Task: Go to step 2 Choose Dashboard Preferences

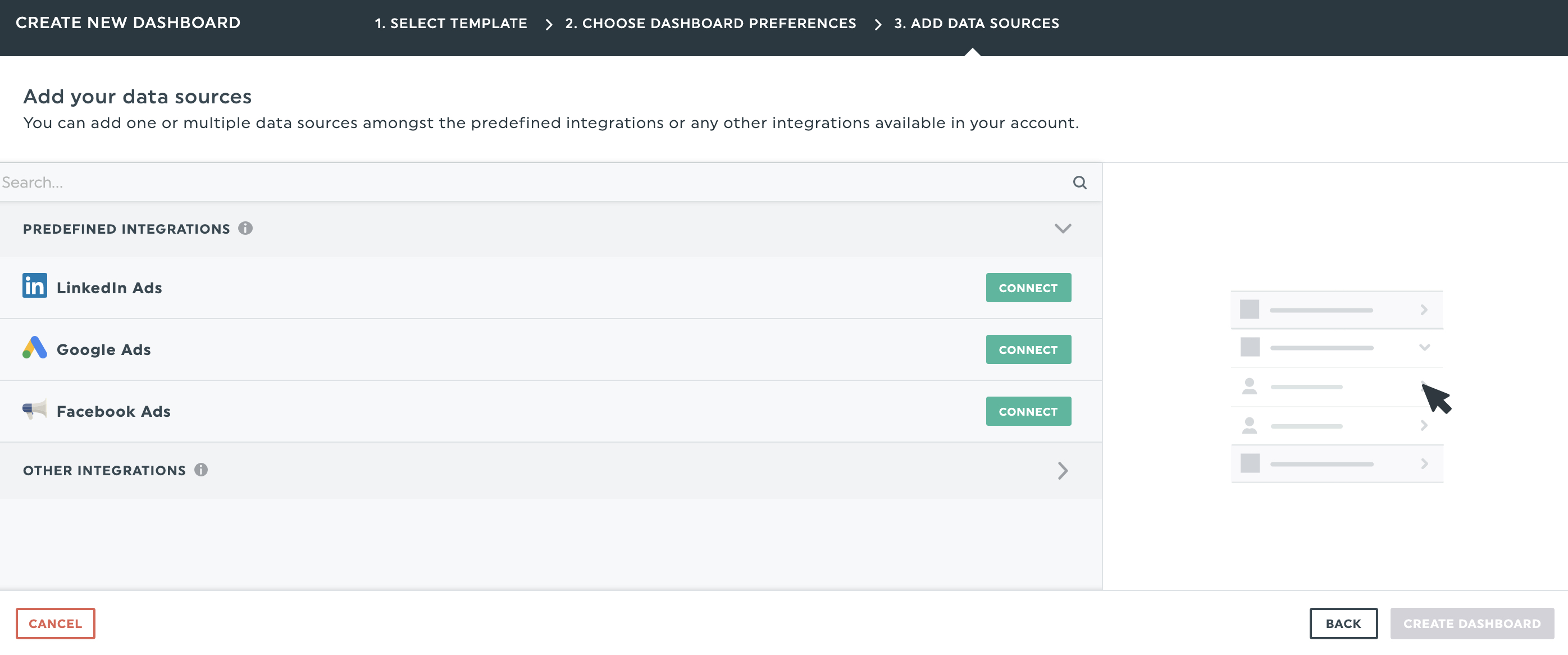Action: pyautogui.click(x=710, y=23)
